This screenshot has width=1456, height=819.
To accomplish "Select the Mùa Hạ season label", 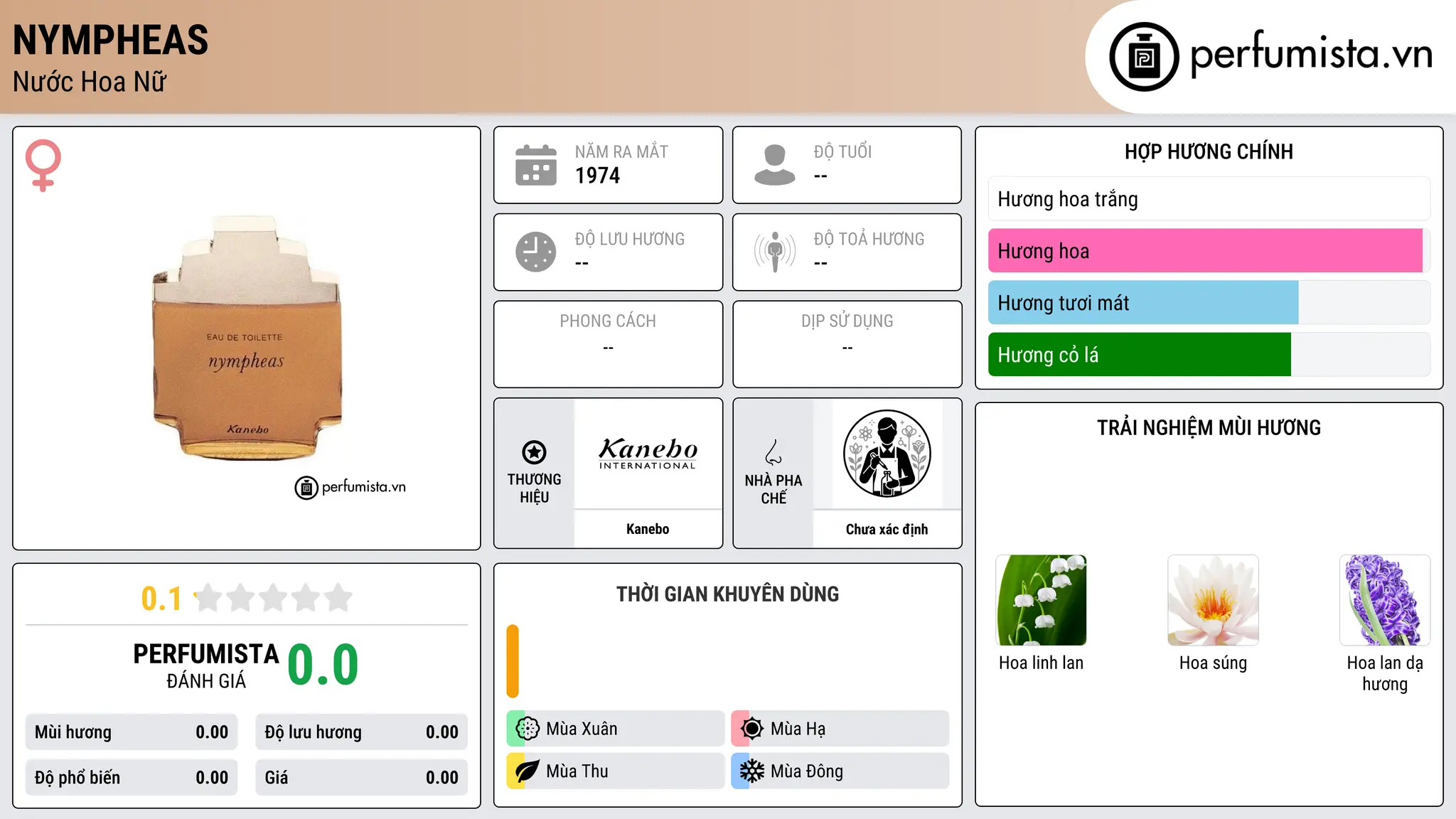I will click(x=798, y=729).
